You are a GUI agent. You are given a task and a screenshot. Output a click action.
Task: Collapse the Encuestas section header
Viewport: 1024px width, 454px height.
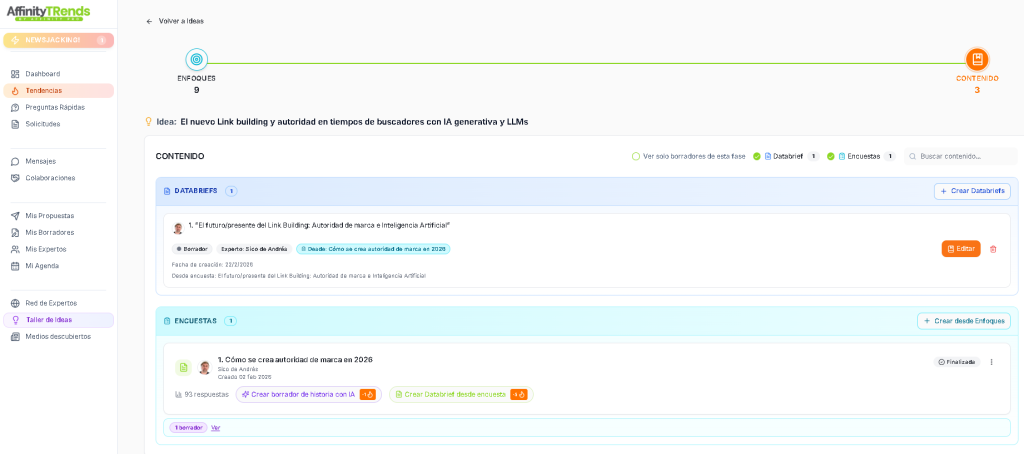[195, 321]
